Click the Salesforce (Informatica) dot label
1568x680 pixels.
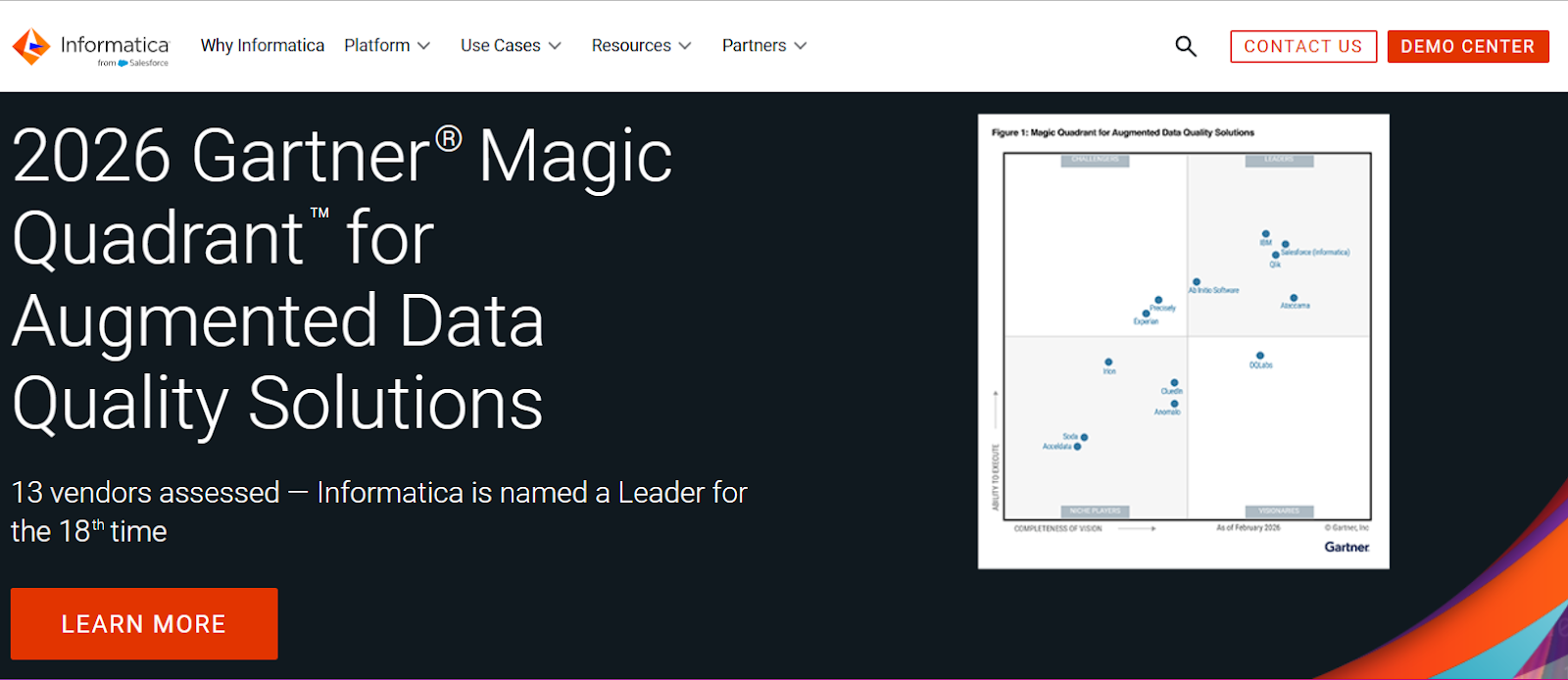click(1315, 252)
